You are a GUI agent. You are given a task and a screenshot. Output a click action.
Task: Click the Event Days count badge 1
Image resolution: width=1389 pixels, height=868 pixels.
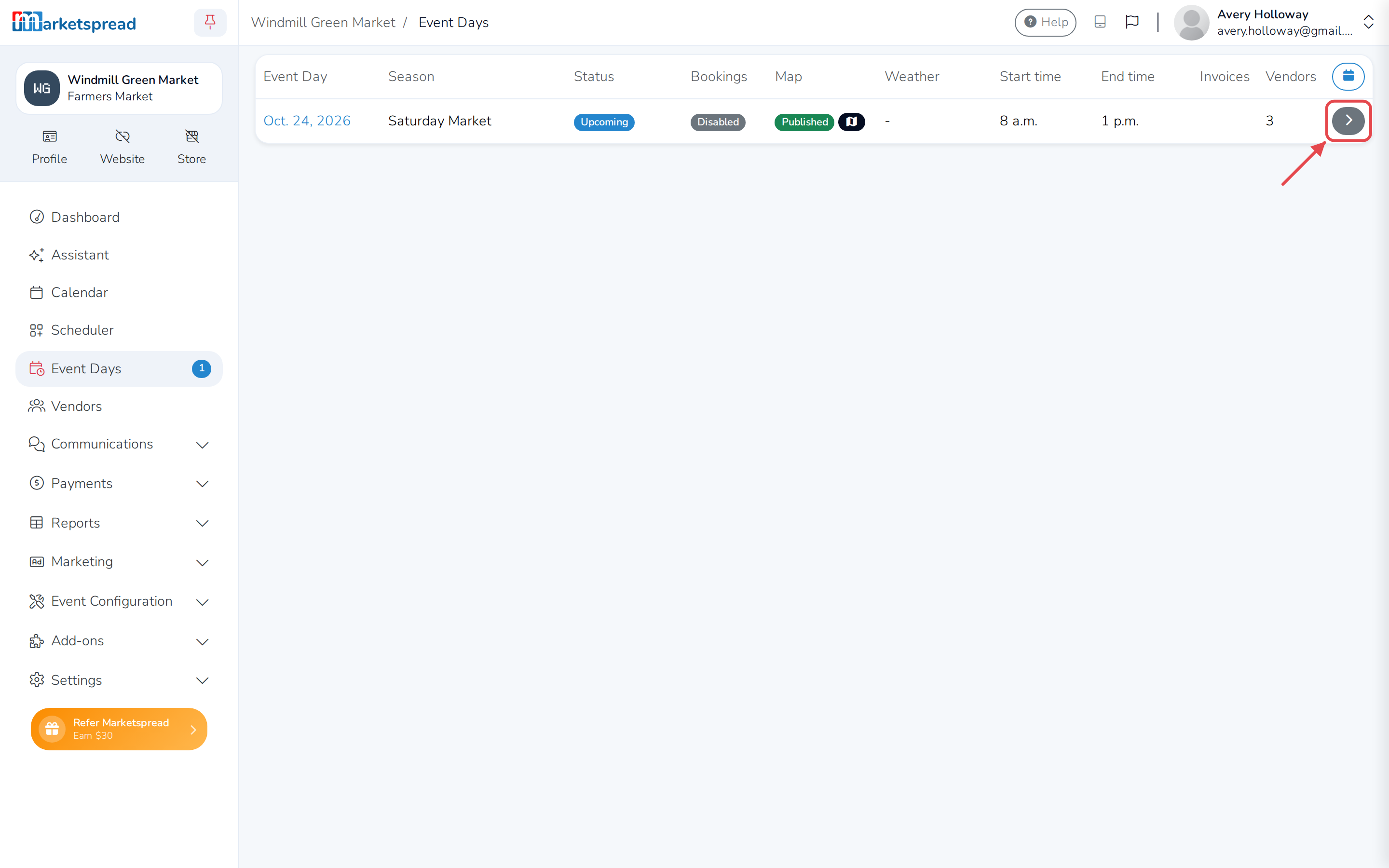[x=202, y=368]
